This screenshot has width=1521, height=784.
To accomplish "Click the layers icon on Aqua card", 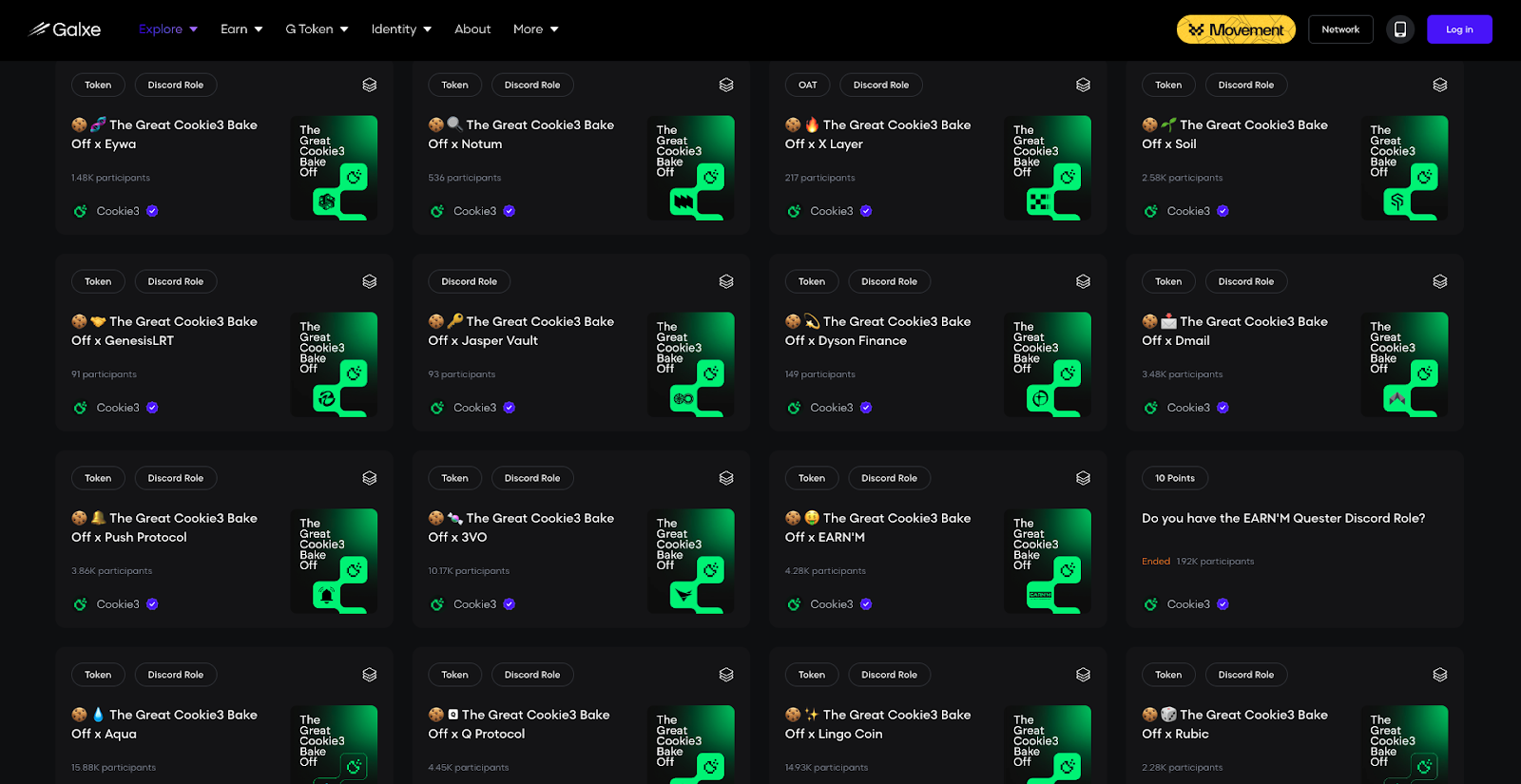I will click(x=370, y=676).
